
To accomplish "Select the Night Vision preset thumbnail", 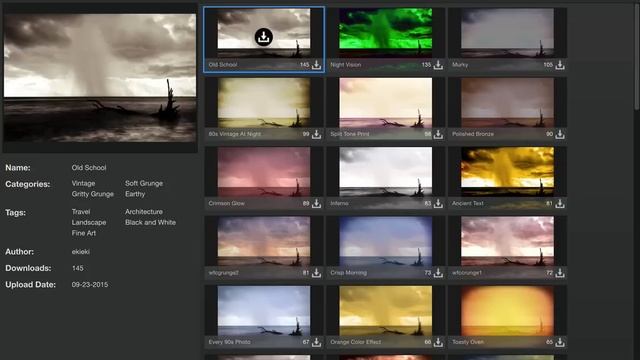I will 385,33.
